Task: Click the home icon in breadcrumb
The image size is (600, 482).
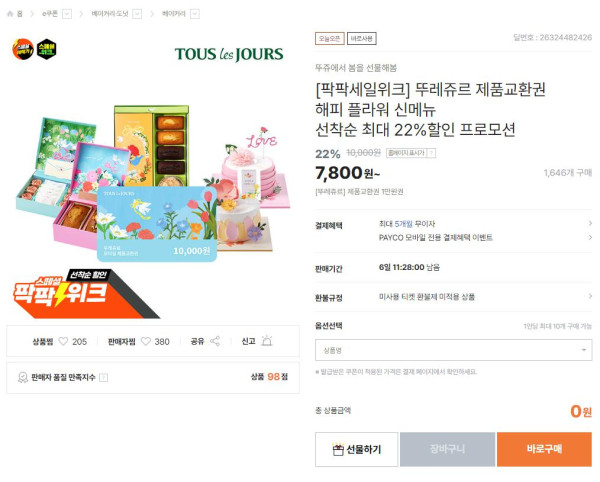Action: 10,14
